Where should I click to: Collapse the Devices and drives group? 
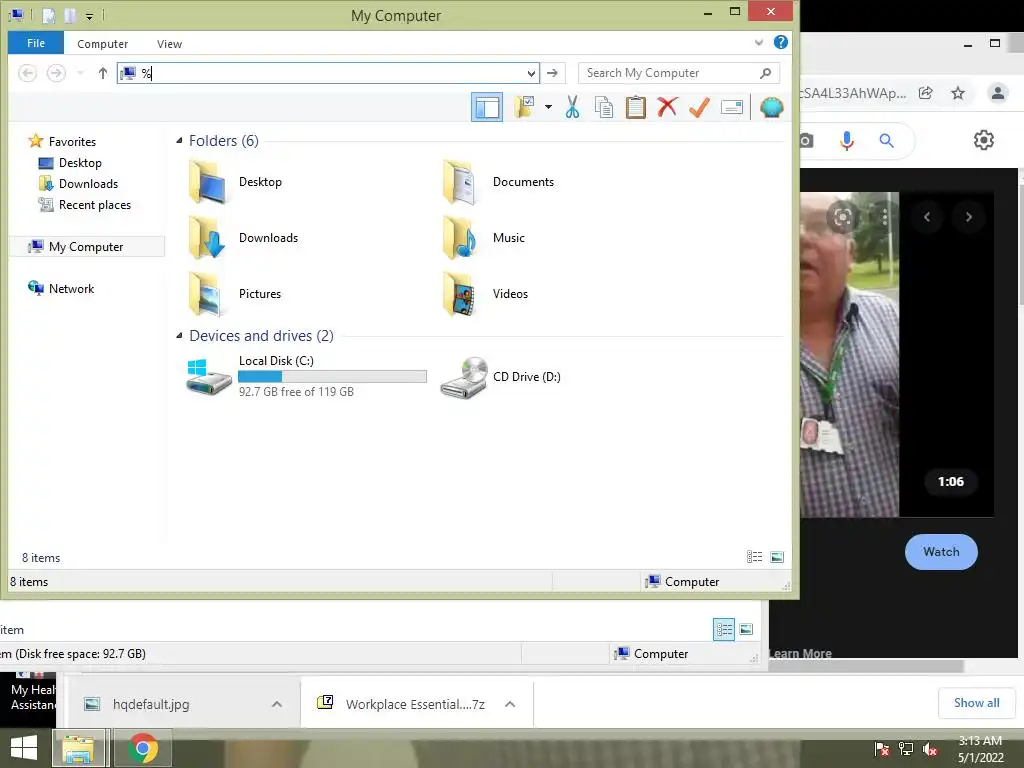point(179,336)
